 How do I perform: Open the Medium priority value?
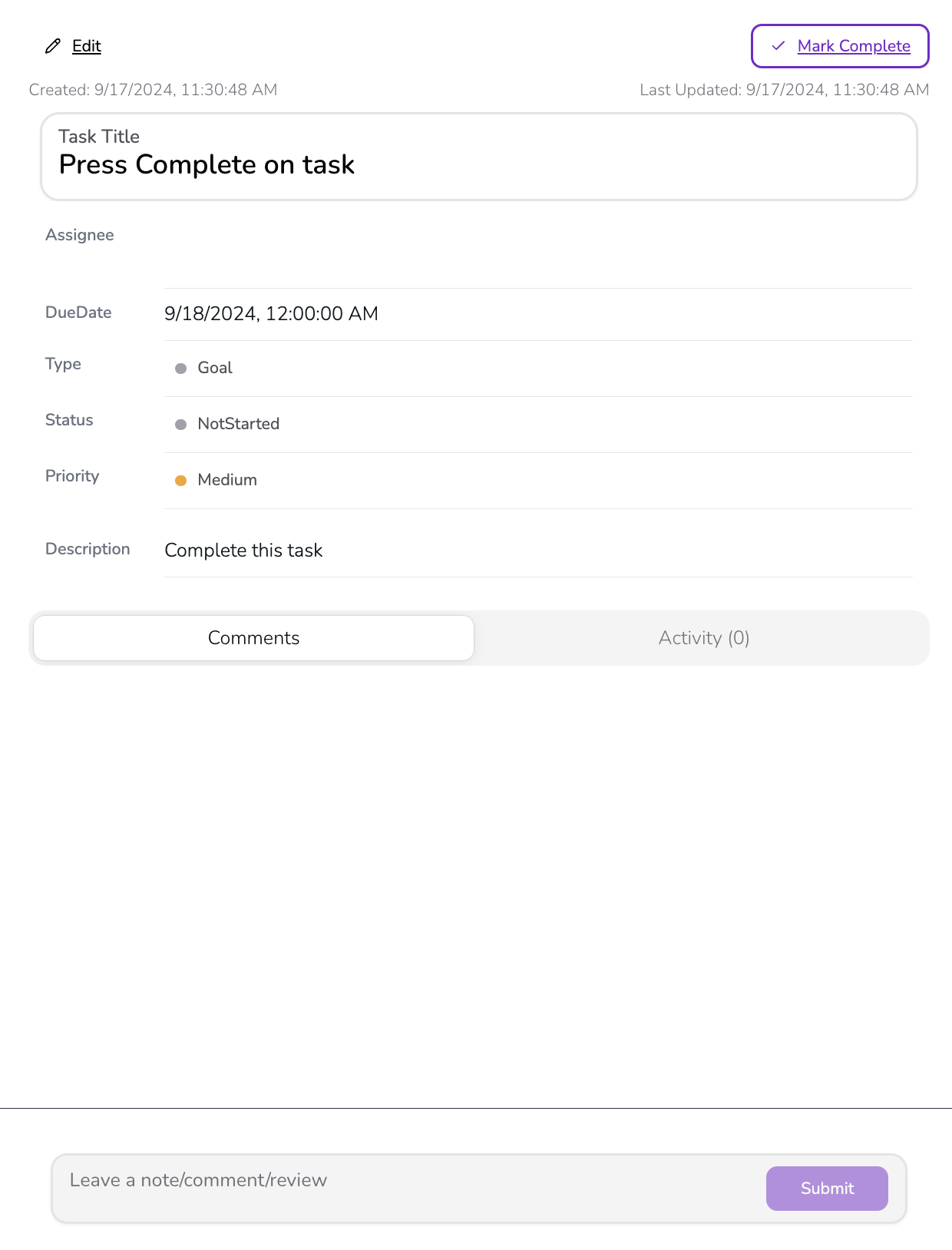click(227, 480)
